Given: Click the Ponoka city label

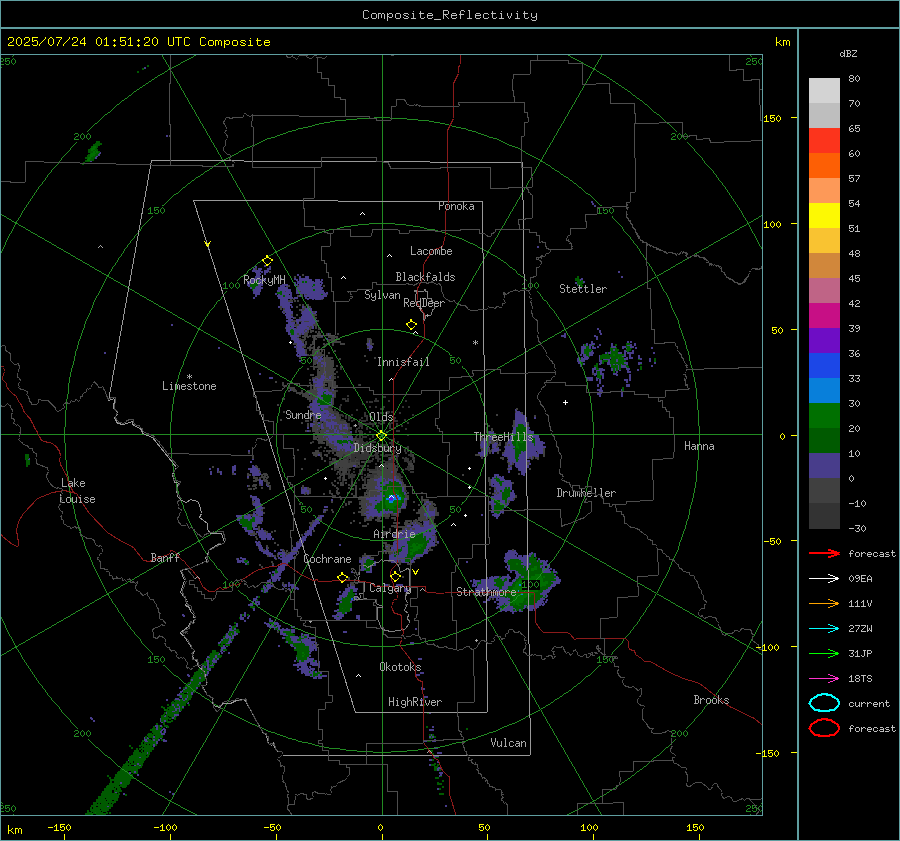Looking at the screenshot, I should pos(456,206).
